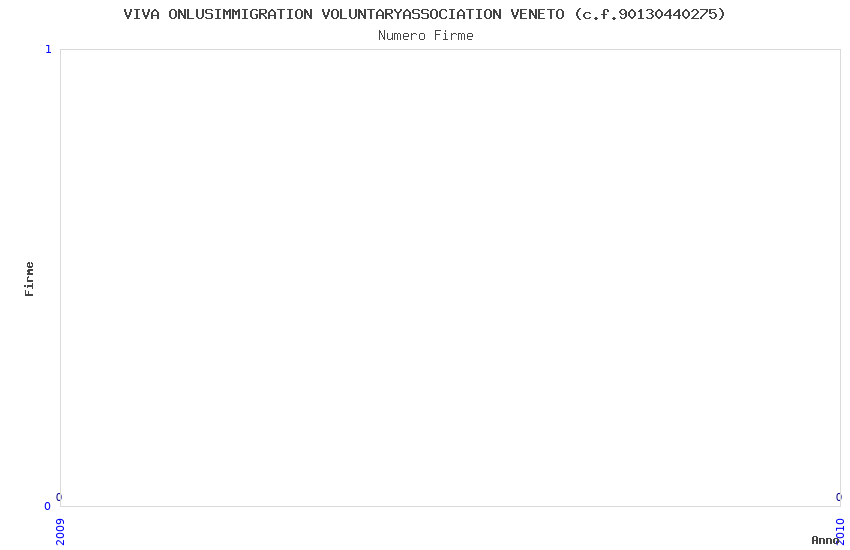Click the Anno x-axis label
850x550 pixels.
point(825,540)
